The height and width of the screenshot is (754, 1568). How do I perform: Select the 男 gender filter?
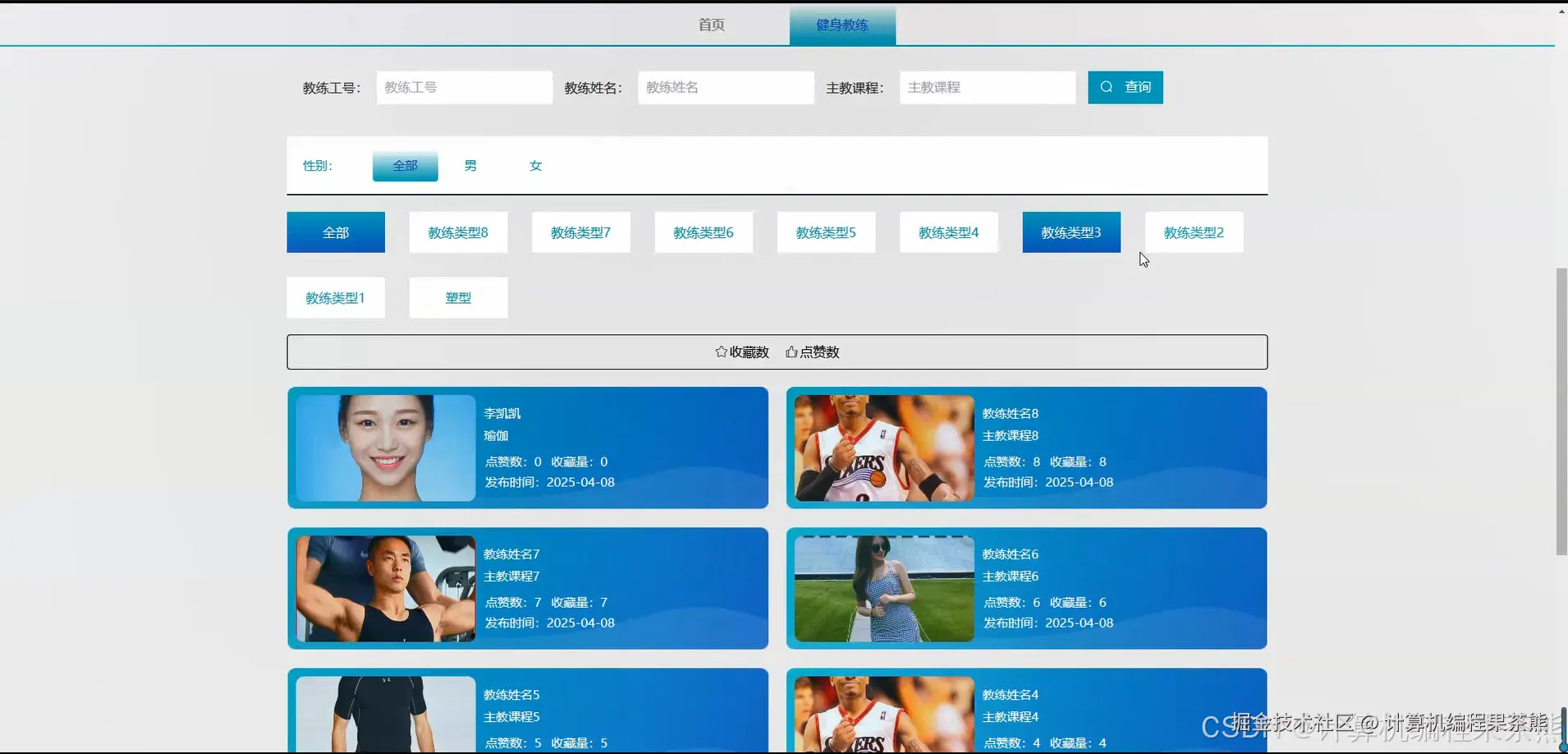tap(469, 165)
